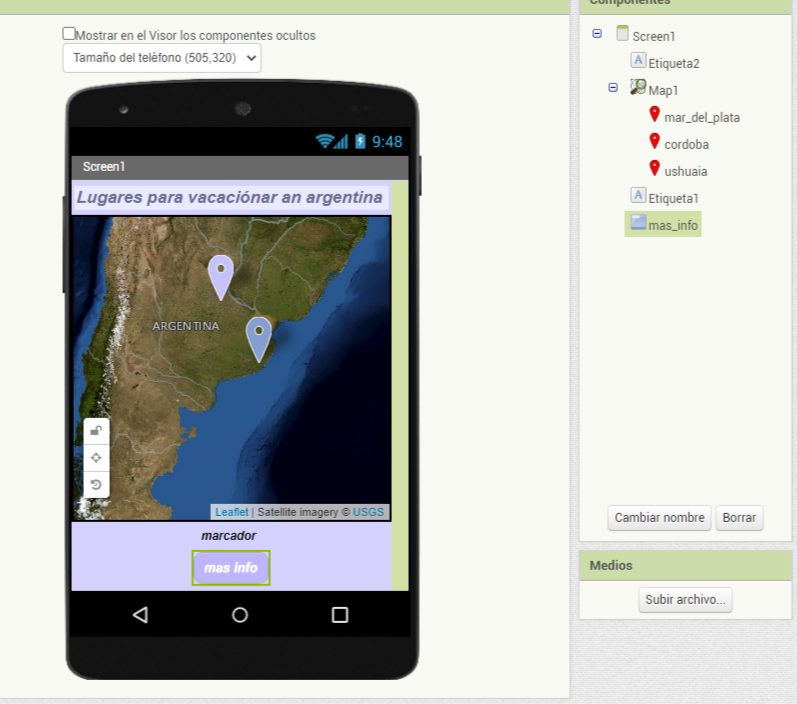Click the 'Lugares para vacaciónar an argentina' label
The width and height of the screenshot is (797, 704).
click(229, 197)
